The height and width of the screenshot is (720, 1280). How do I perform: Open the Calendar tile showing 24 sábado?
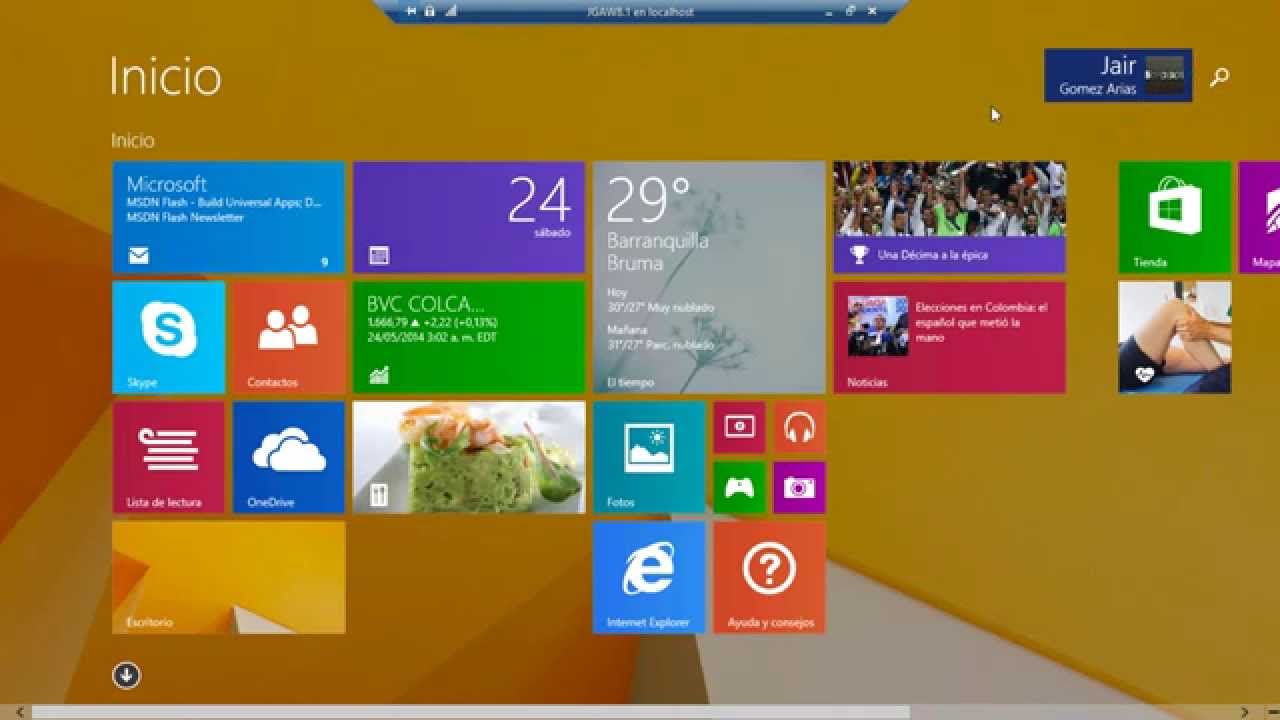pos(469,217)
